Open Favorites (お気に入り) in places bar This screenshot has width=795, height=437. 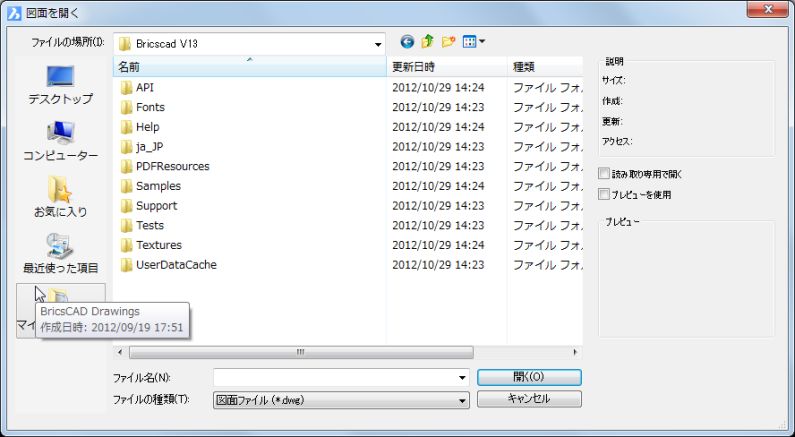tap(61, 197)
